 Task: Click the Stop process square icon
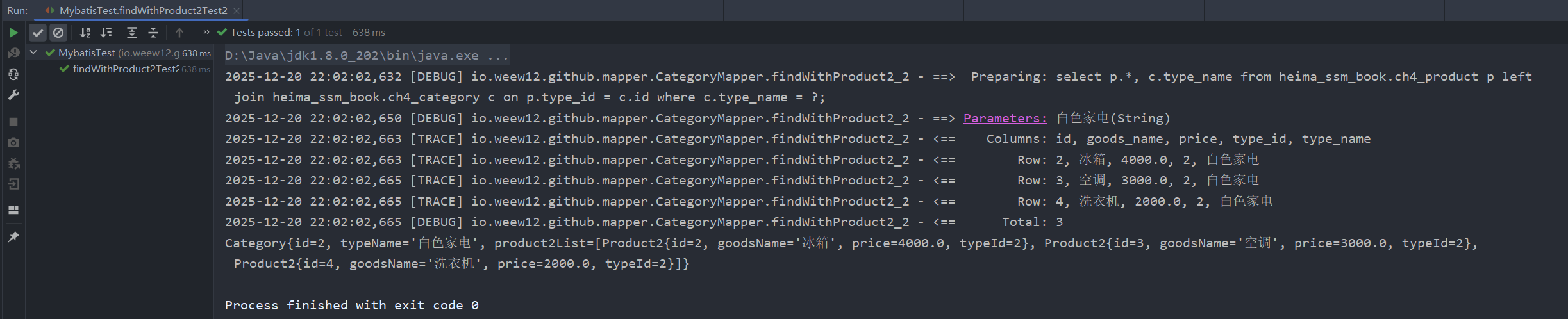click(x=13, y=122)
